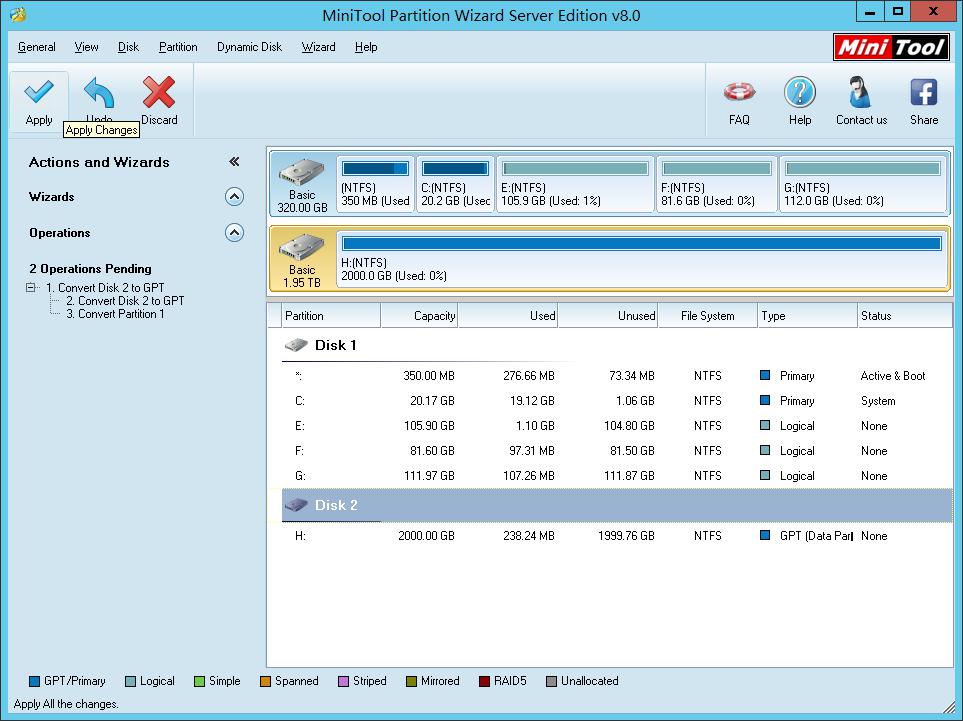Open the Wizard menu
Image resolution: width=963 pixels, height=721 pixels.
pyautogui.click(x=318, y=47)
